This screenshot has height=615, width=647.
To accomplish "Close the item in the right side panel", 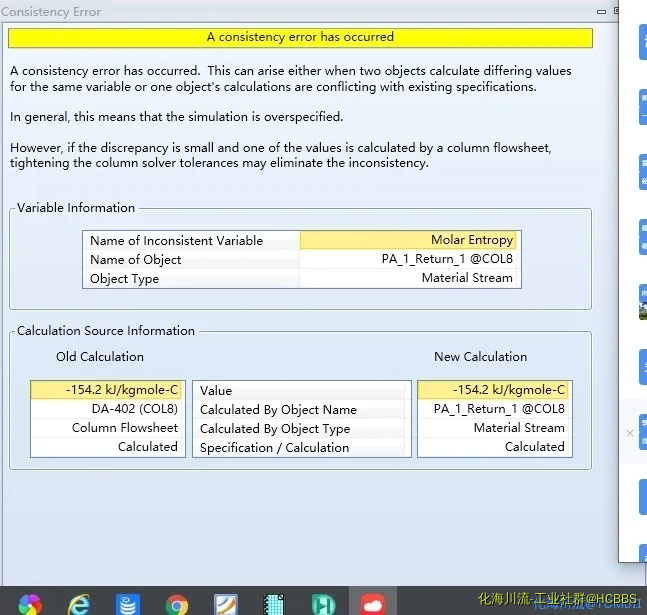I will (x=630, y=433).
